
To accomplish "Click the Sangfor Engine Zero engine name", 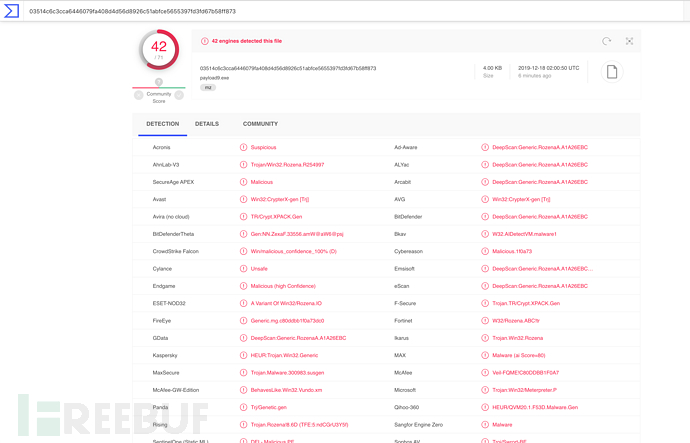I will pyautogui.click(x=418, y=425).
